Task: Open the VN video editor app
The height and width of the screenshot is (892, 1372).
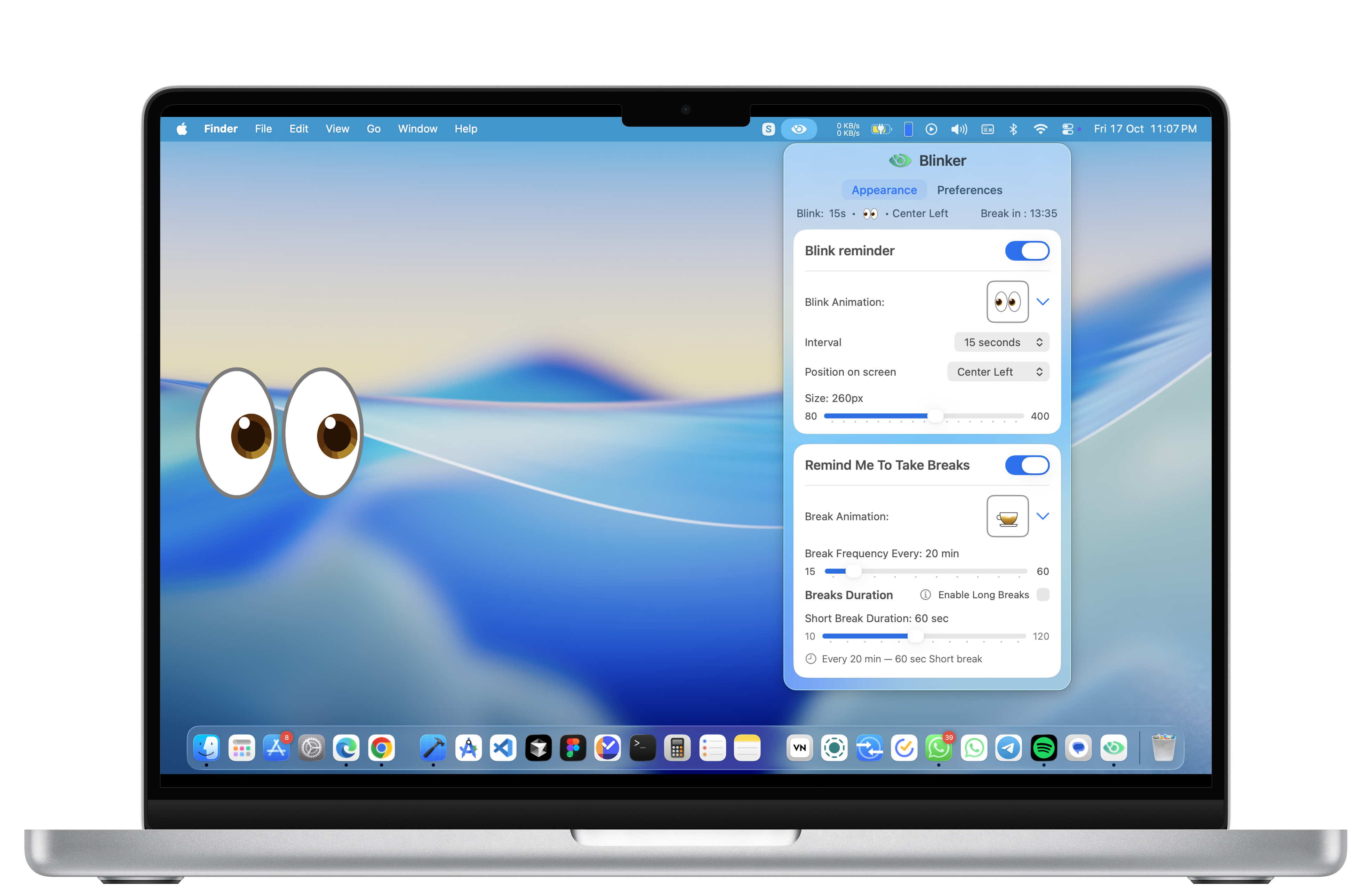Action: 799,748
